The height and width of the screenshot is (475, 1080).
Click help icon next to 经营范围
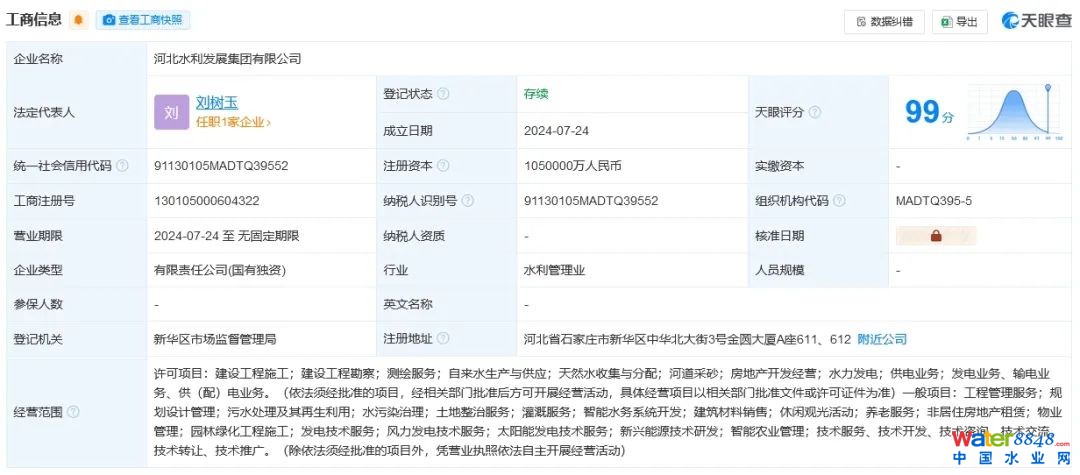[x=73, y=412]
